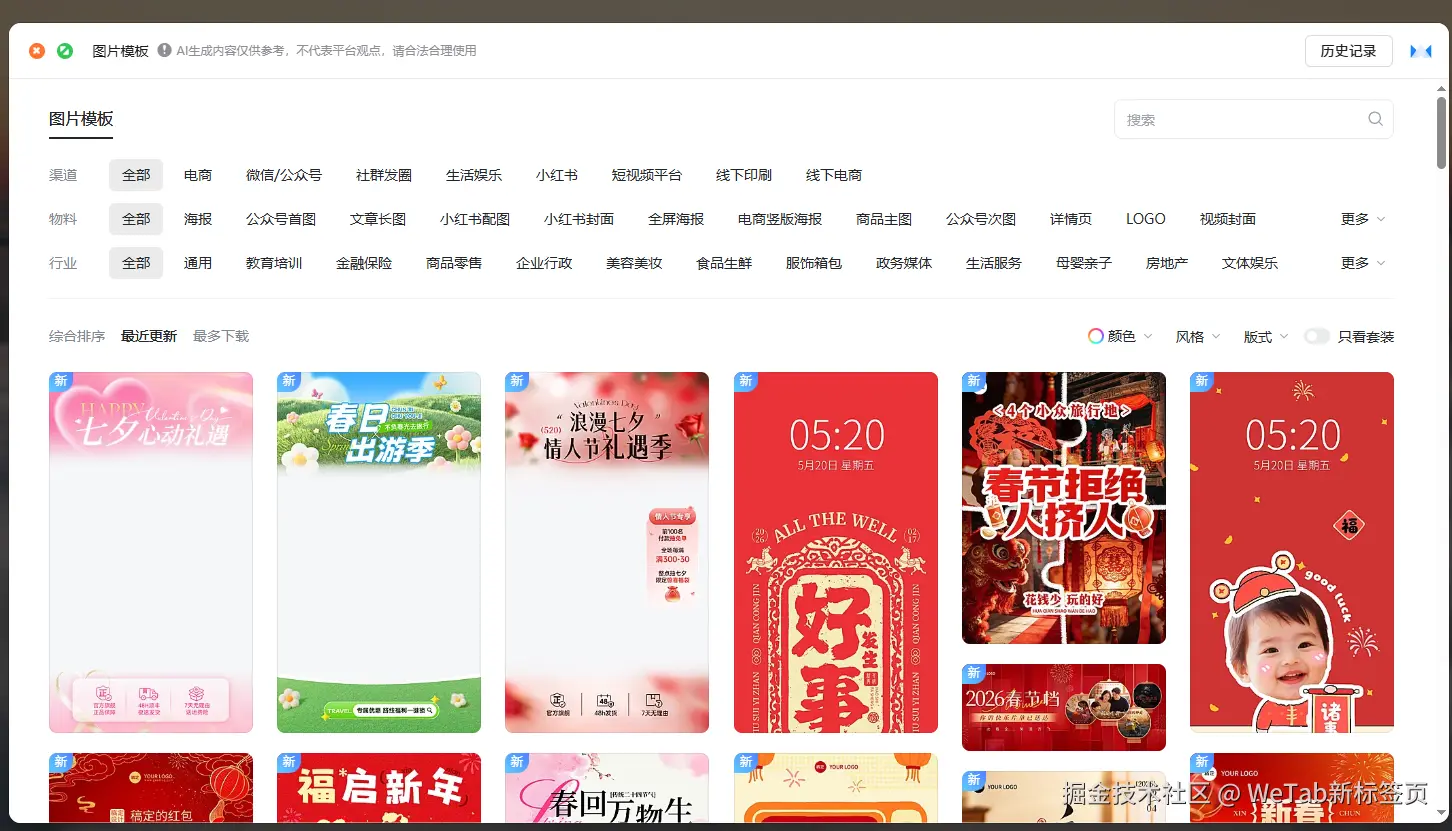Filter industry by 母婴亲子
This screenshot has width=1452, height=831.
coord(1084,263)
